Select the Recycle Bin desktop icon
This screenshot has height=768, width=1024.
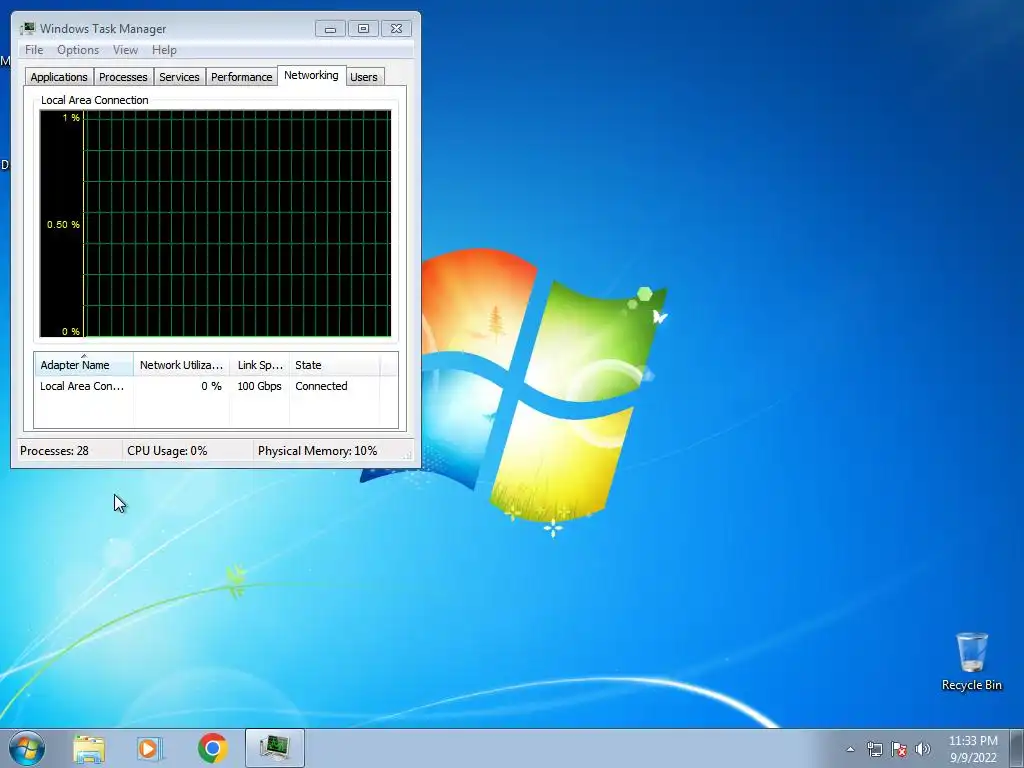pos(972,662)
